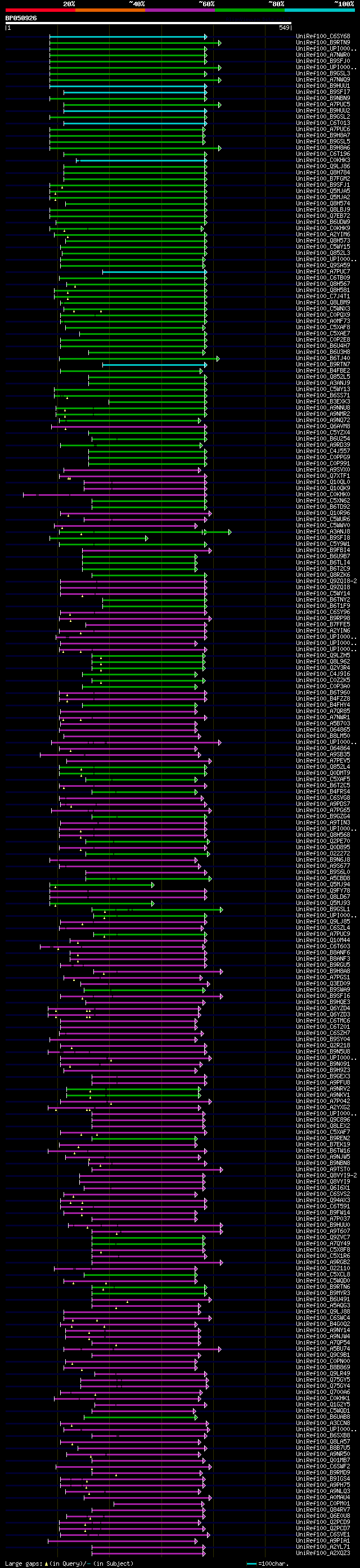Click the cyan alignment bar for UniRef100_B9HUU1

(128, 86)
